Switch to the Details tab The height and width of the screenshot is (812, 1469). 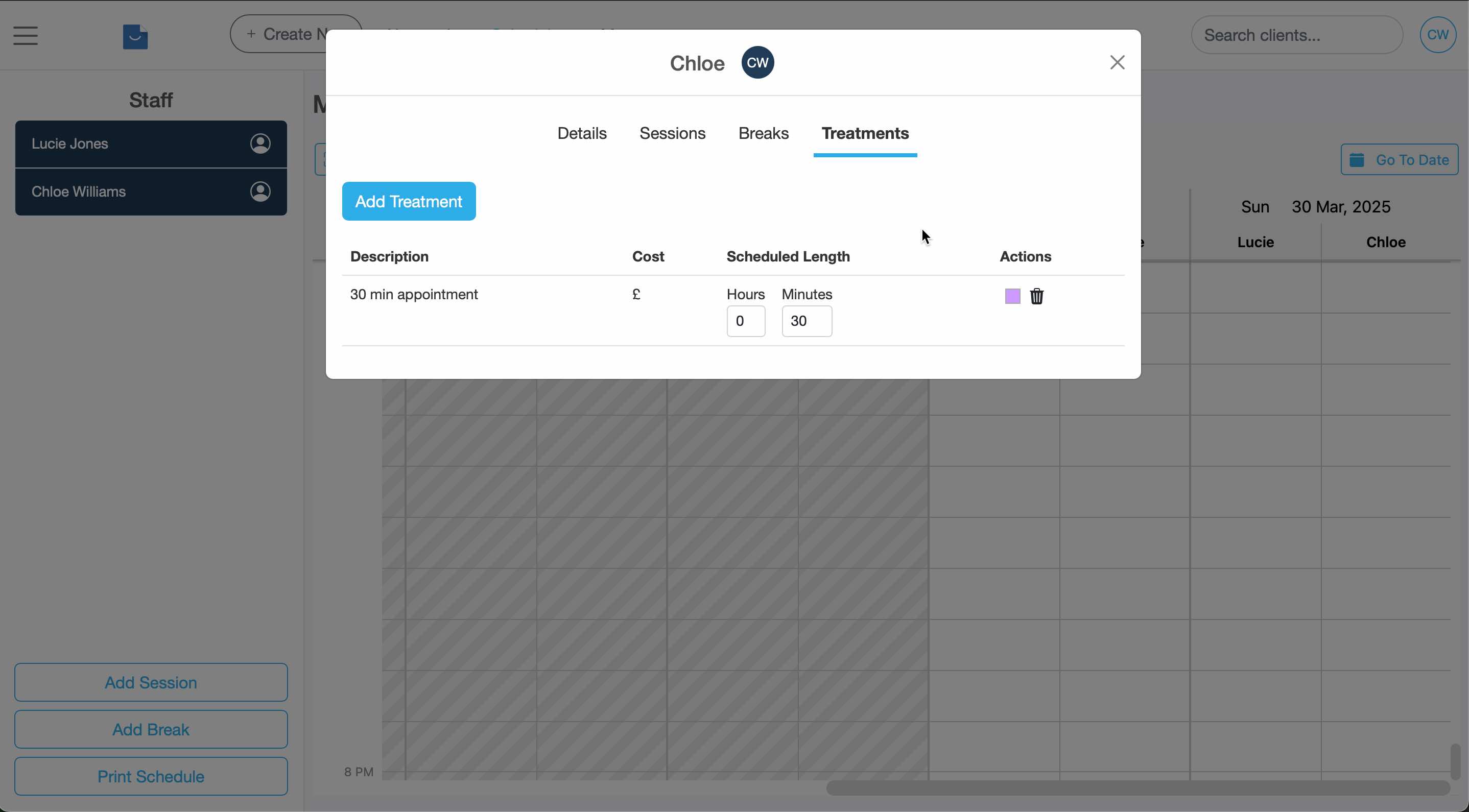pyautogui.click(x=582, y=133)
